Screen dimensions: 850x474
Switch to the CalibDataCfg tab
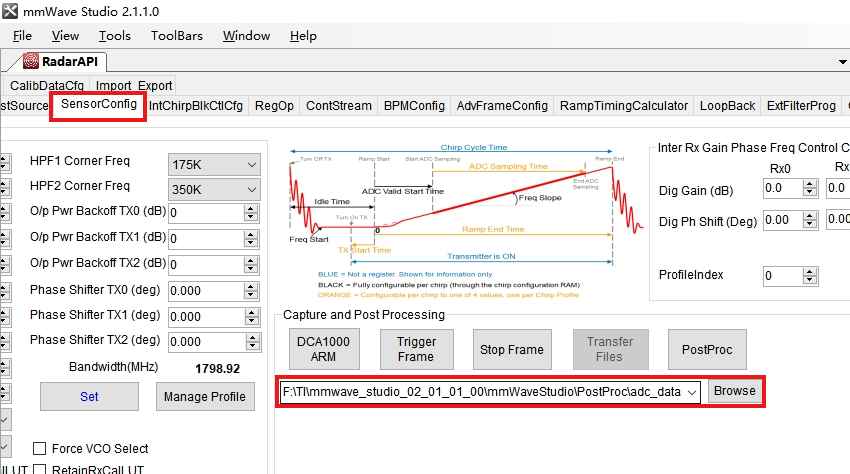(47, 86)
